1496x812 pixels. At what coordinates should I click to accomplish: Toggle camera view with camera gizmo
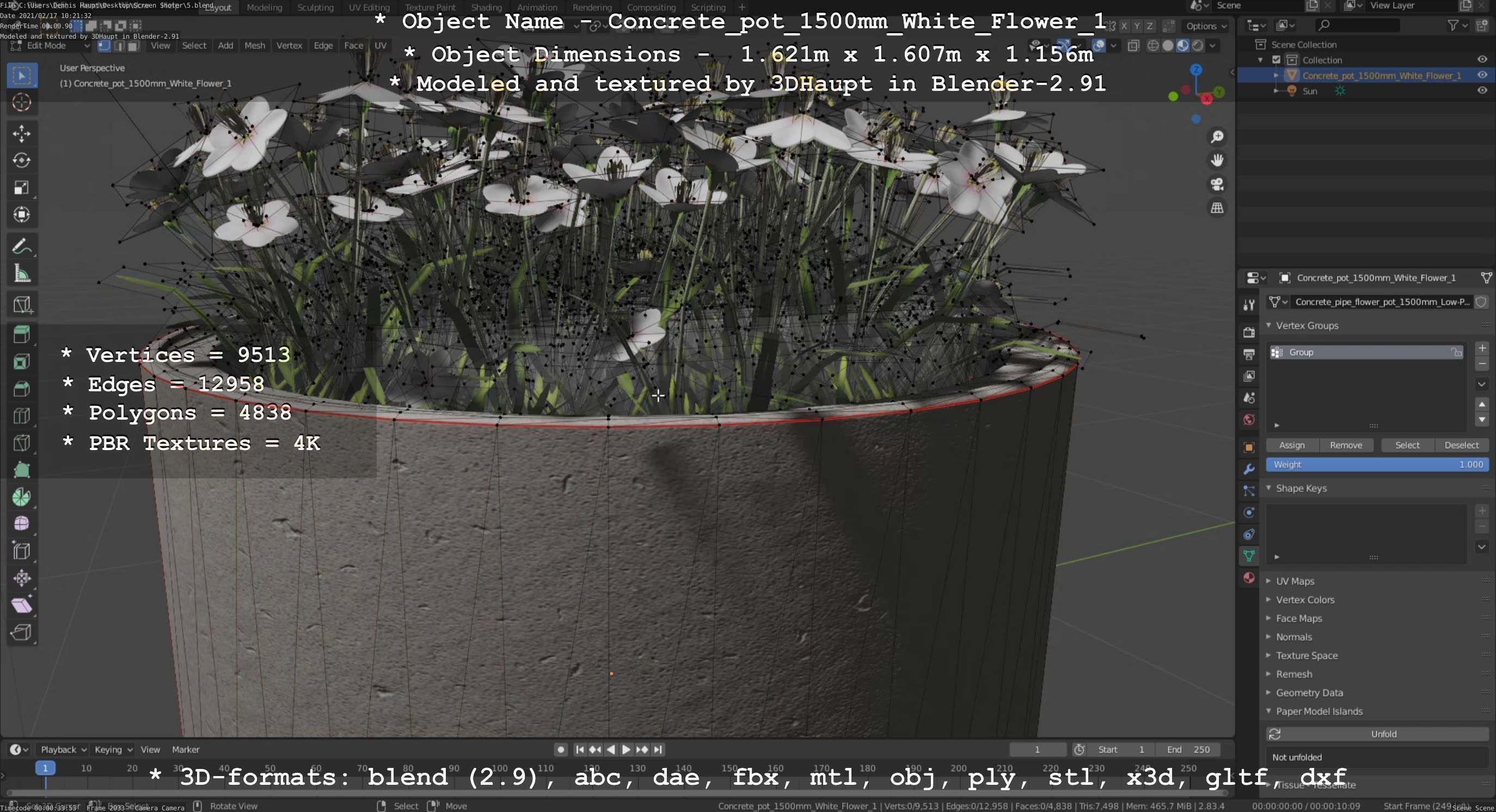point(1217,184)
